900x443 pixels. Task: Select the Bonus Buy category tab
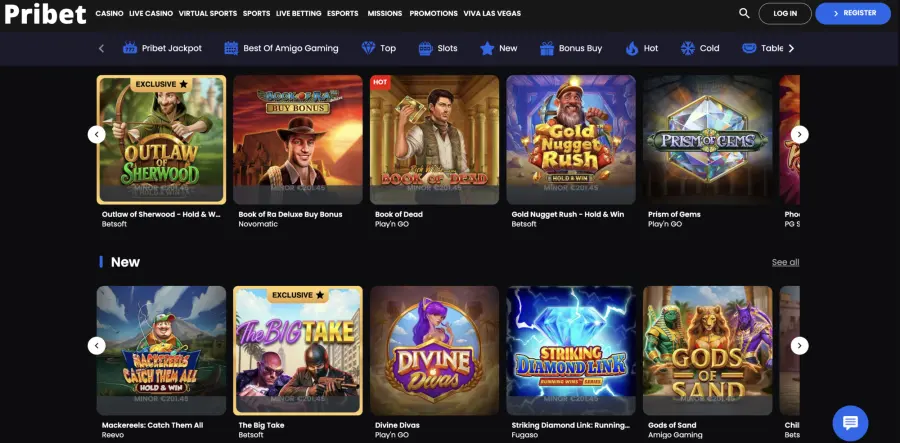[571, 48]
